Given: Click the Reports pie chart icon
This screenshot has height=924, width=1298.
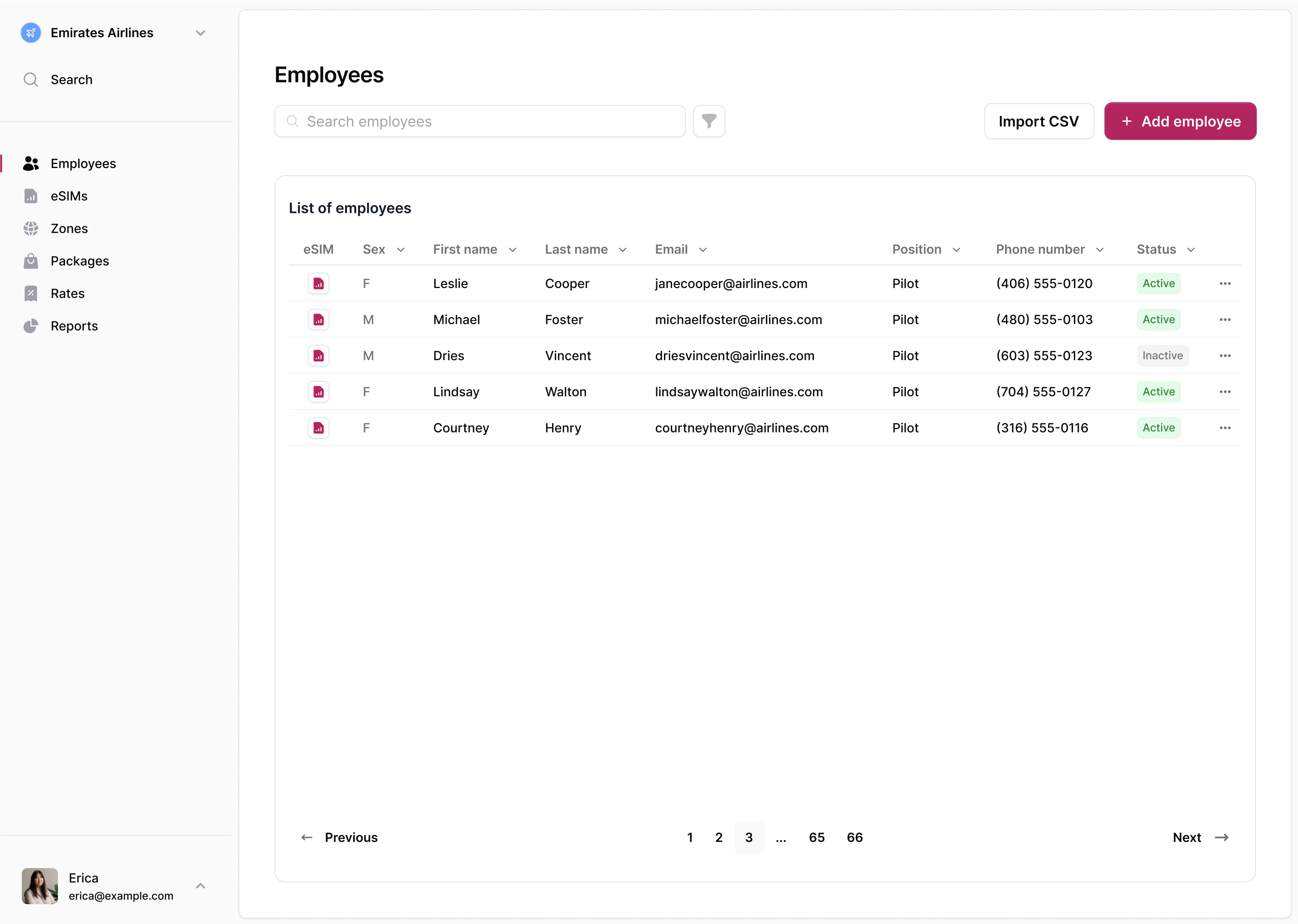Looking at the screenshot, I should pos(31,326).
